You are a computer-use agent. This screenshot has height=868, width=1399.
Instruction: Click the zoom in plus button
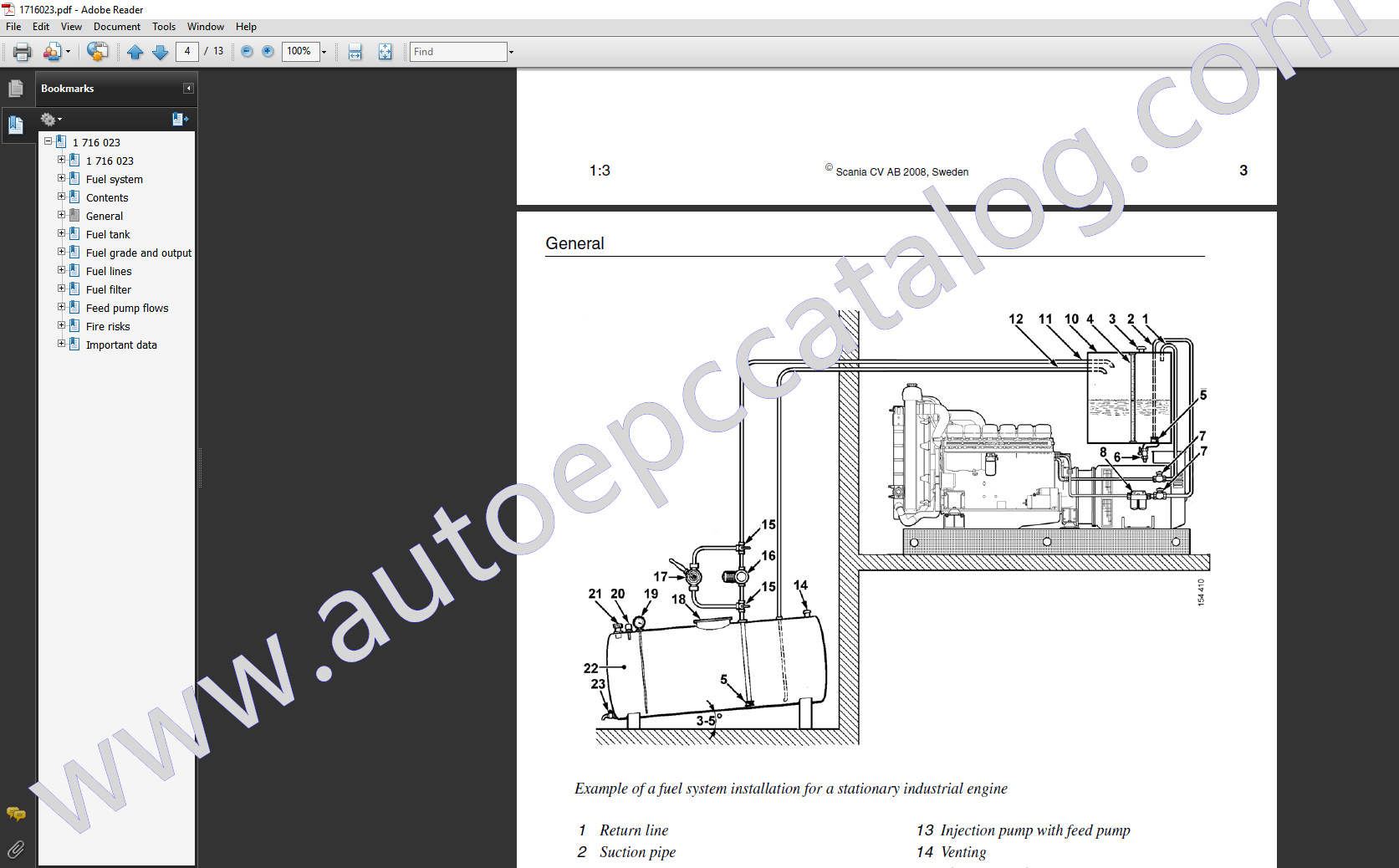268,52
